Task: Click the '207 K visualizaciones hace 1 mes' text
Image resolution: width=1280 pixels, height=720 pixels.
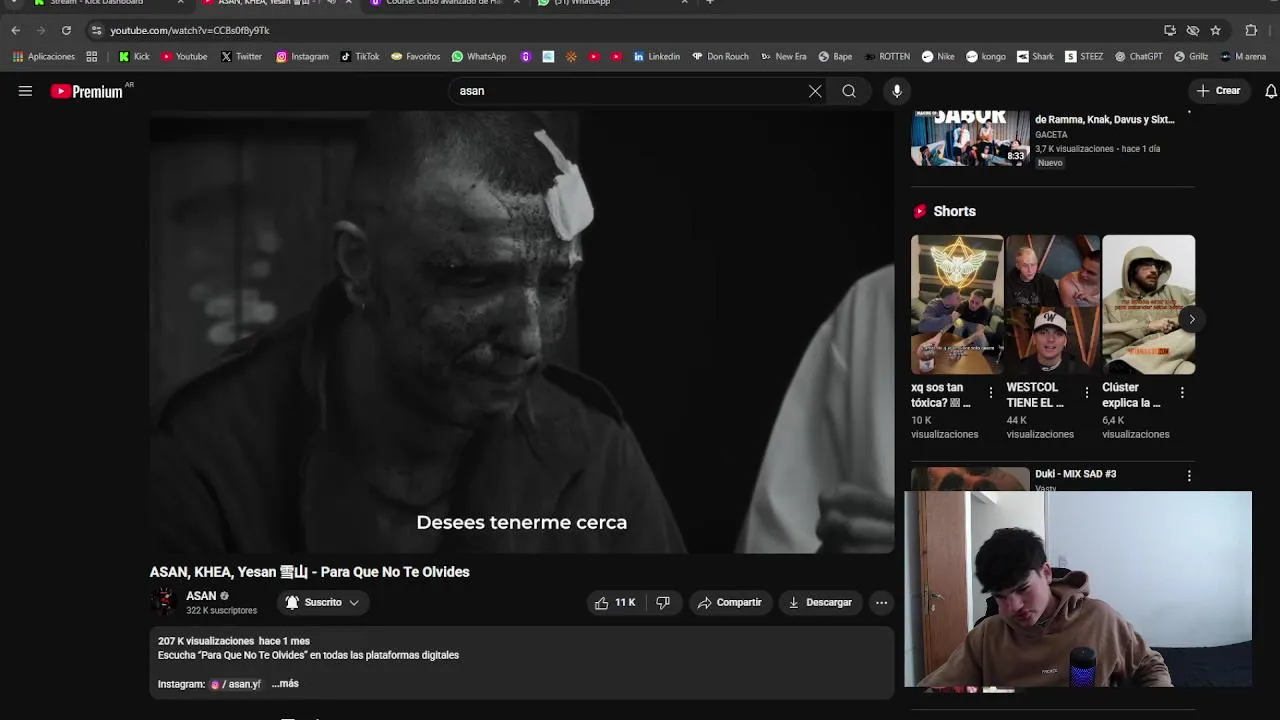Action: (x=234, y=641)
